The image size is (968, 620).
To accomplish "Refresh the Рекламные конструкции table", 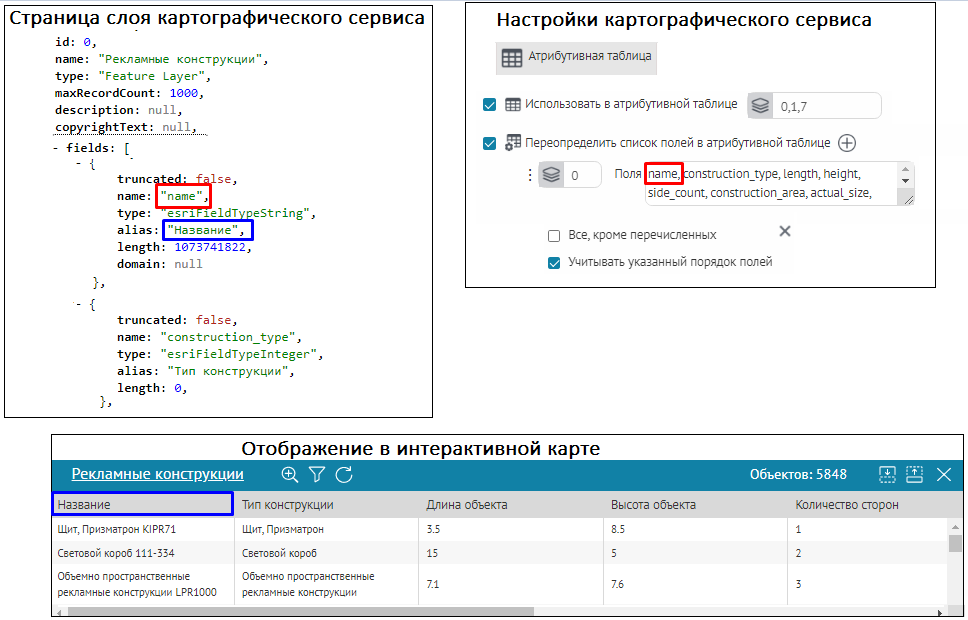I will point(344,475).
